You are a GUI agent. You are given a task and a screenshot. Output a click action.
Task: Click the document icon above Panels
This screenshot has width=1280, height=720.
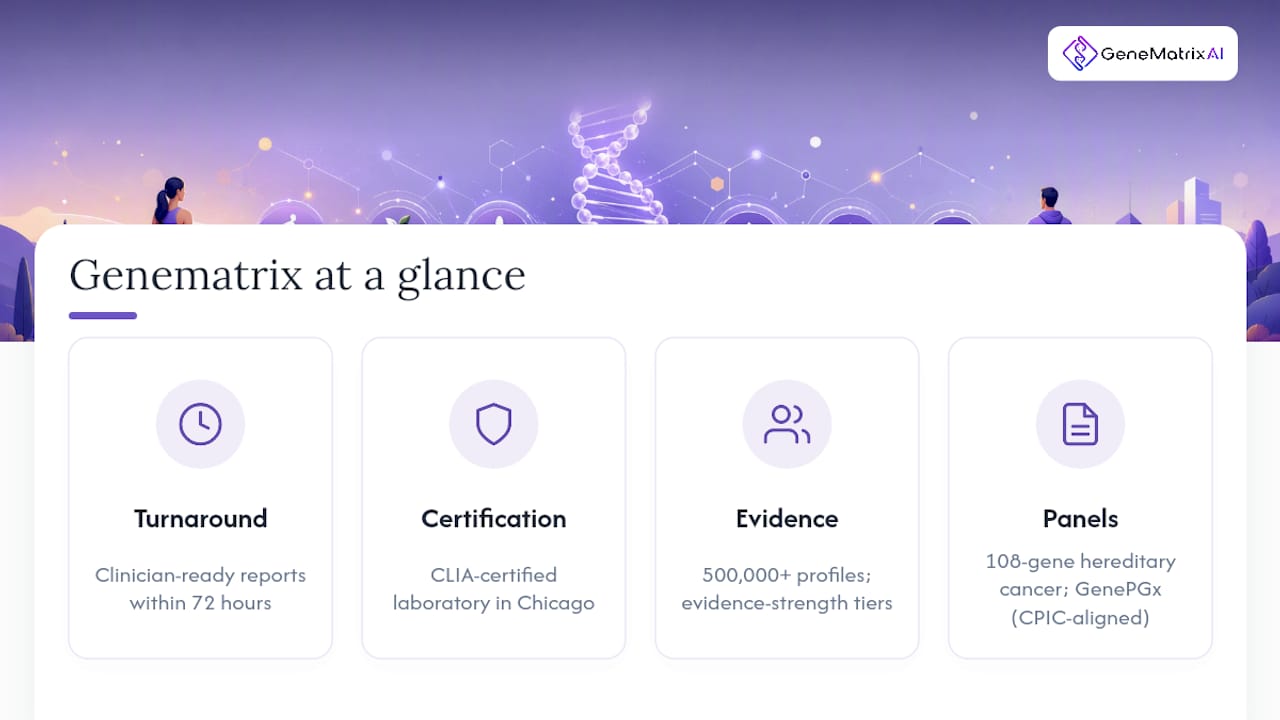coord(1080,424)
